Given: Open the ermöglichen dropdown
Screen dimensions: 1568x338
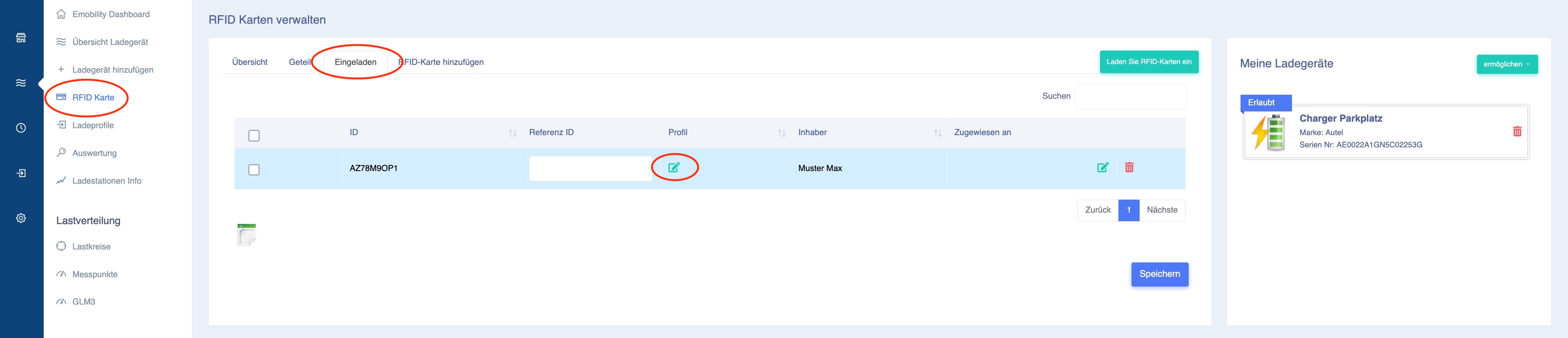Looking at the screenshot, I should pos(1506,64).
